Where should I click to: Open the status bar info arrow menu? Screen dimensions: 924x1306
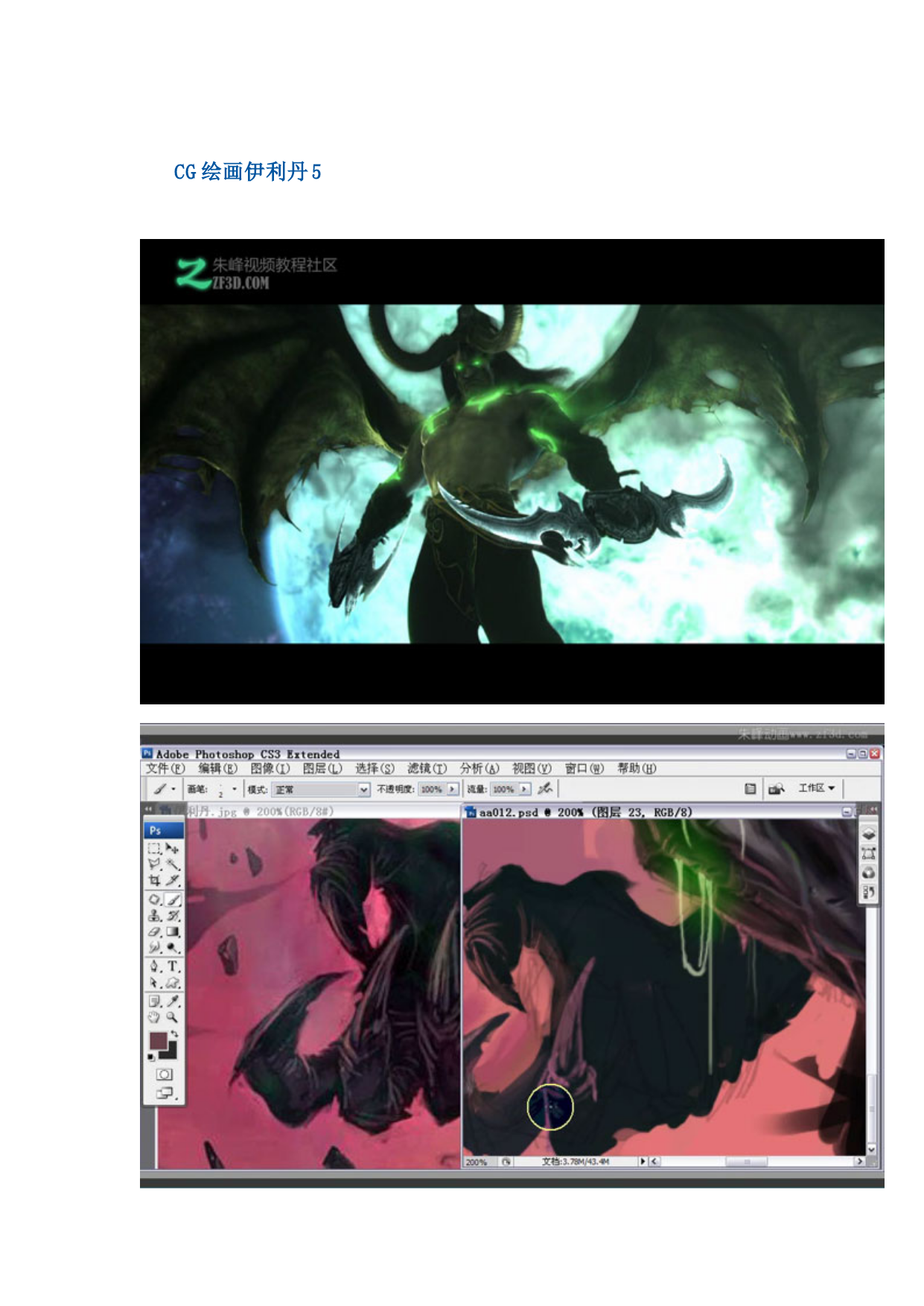pyautogui.click(x=643, y=1161)
